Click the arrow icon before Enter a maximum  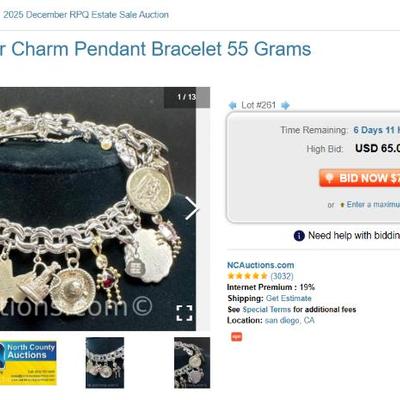(x=342, y=205)
